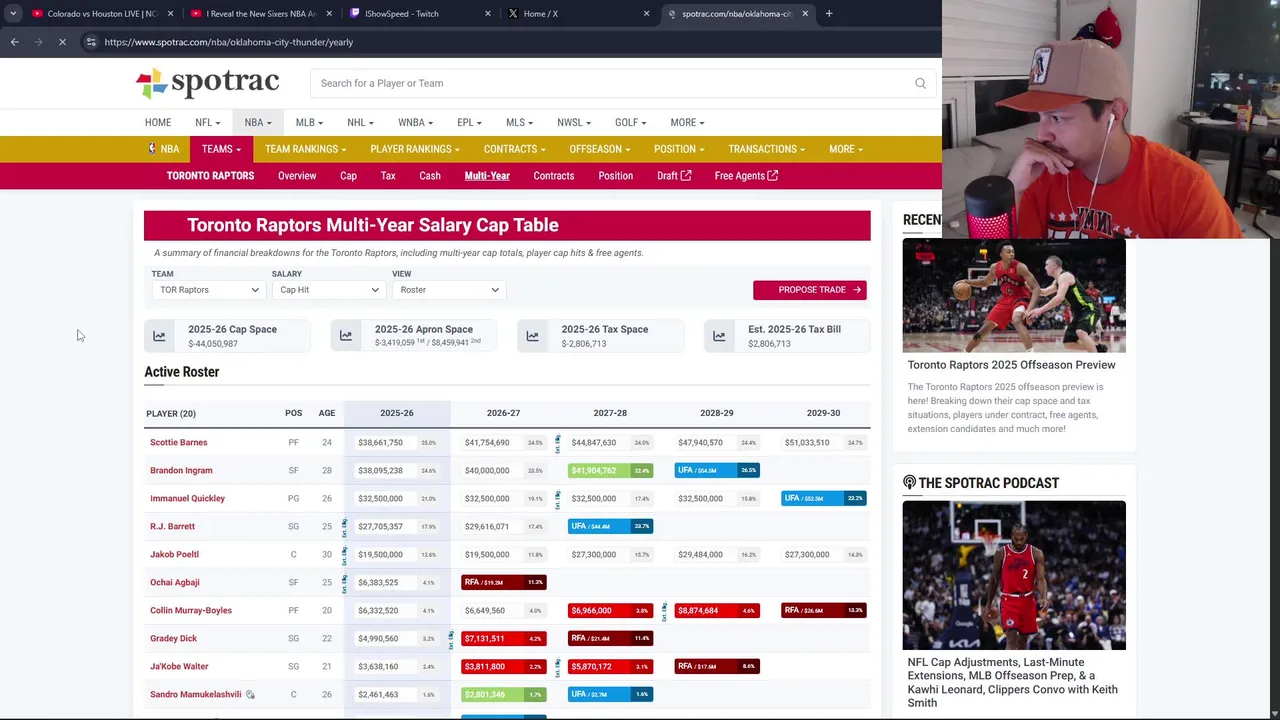Viewport: 1280px width, 720px height.
Task: Open the Tax team page
Action: click(x=388, y=176)
